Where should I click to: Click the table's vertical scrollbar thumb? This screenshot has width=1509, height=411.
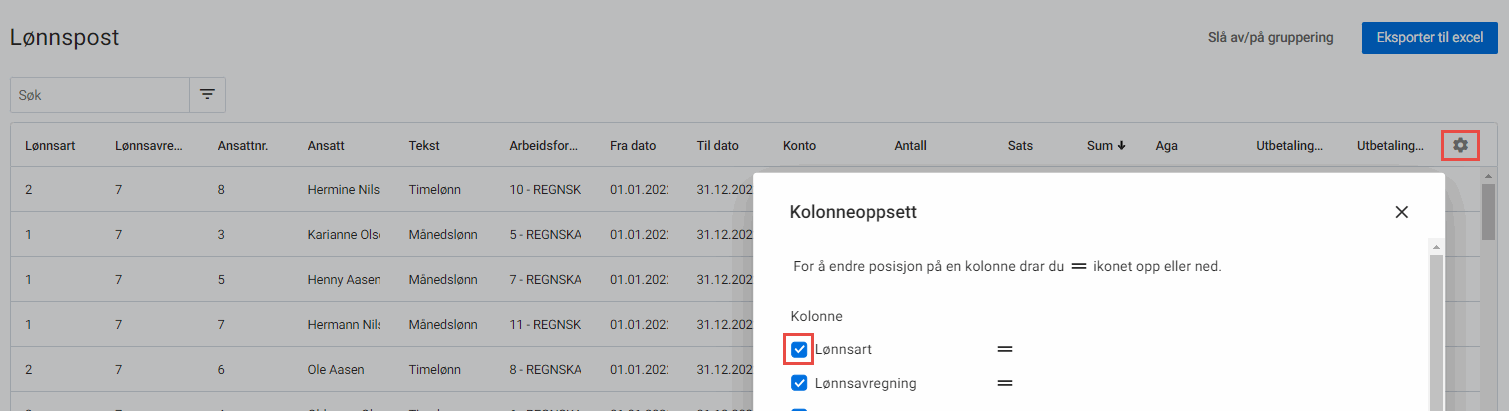[1488, 210]
